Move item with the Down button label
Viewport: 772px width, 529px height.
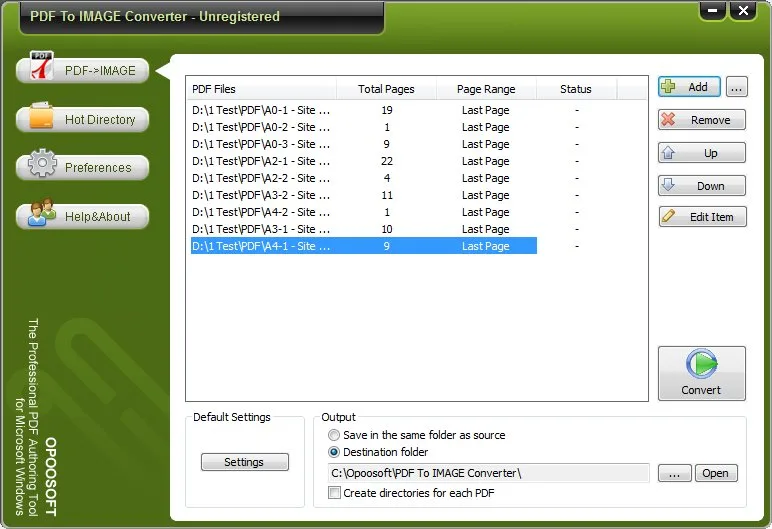click(710, 186)
